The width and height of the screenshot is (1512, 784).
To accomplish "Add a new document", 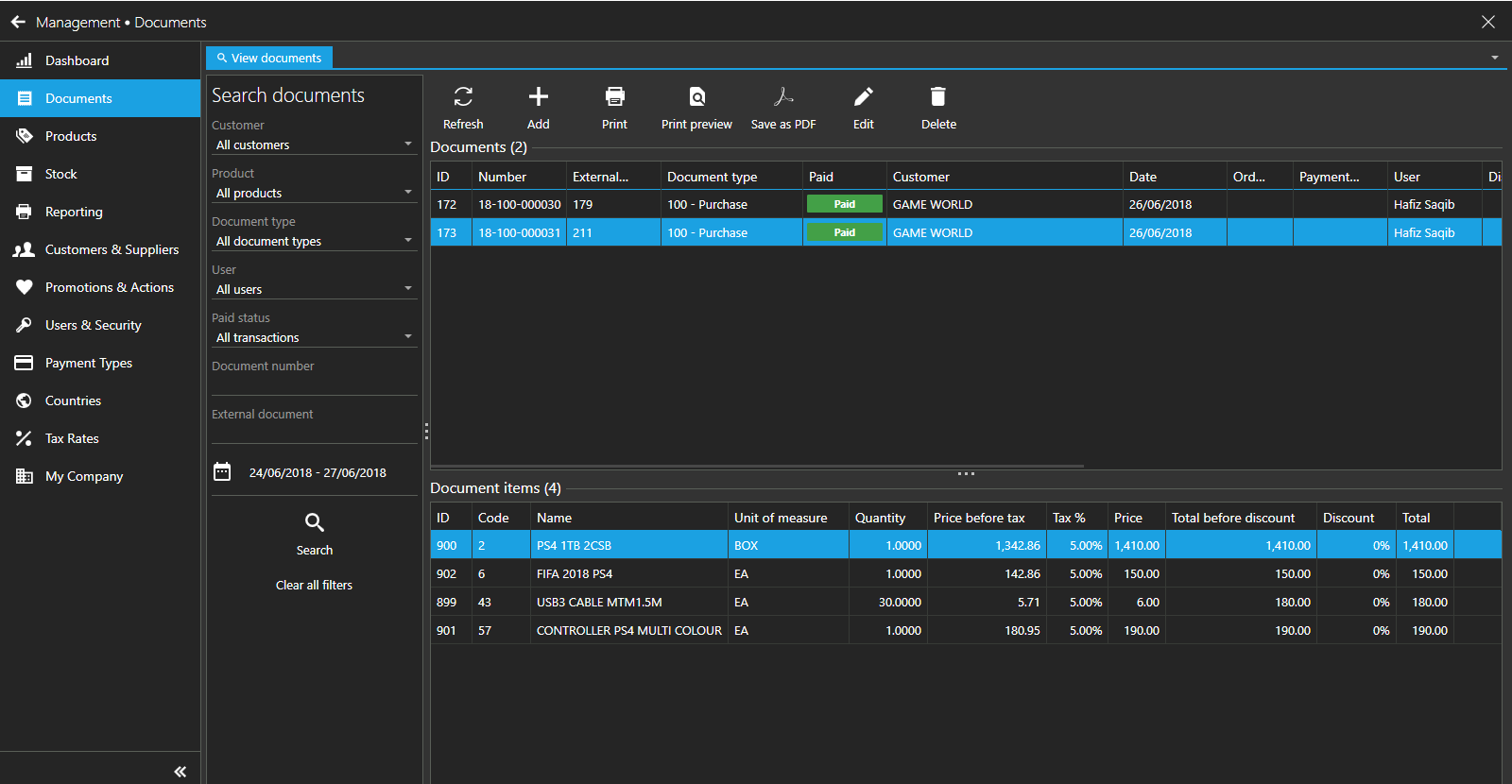I will coord(538,97).
